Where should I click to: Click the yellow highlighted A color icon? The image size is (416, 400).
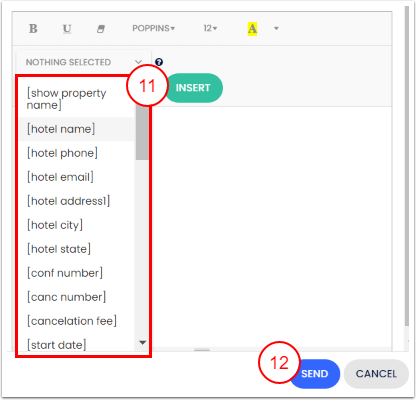(x=252, y=29)
